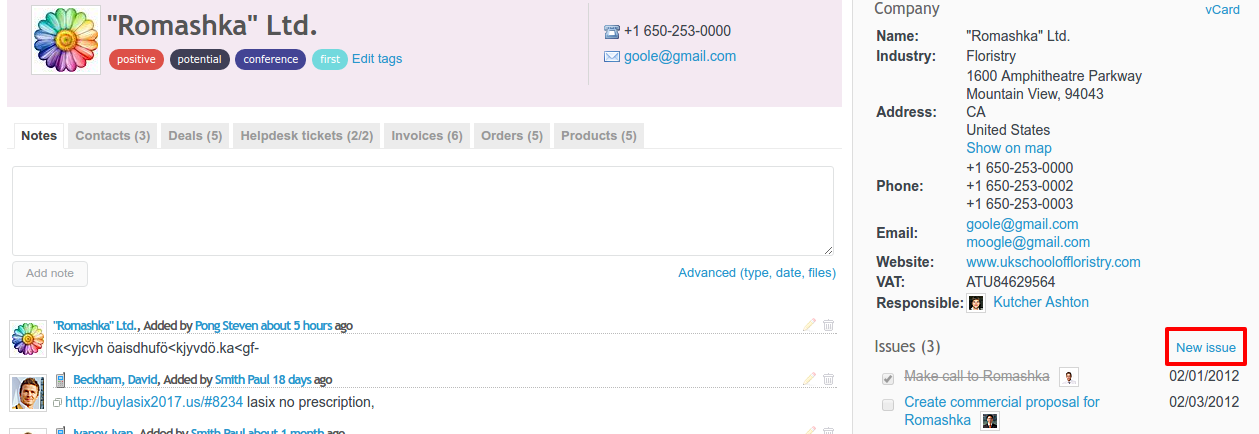Expand Advanced (type, date, files) options

point(757,273)
